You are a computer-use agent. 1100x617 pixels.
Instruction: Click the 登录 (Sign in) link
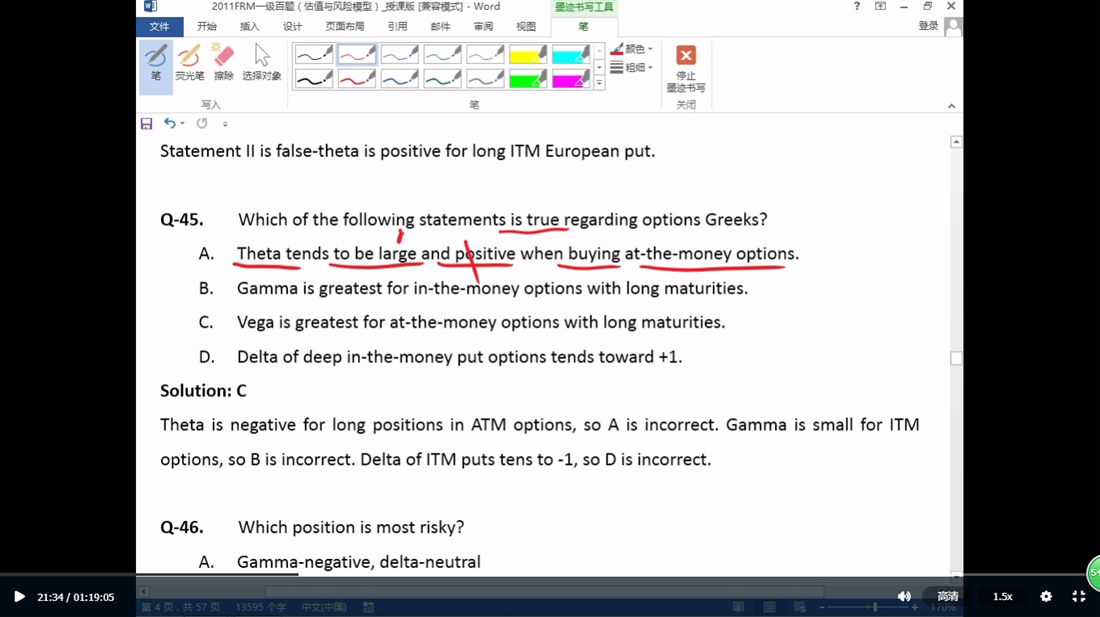coord(928,26)
